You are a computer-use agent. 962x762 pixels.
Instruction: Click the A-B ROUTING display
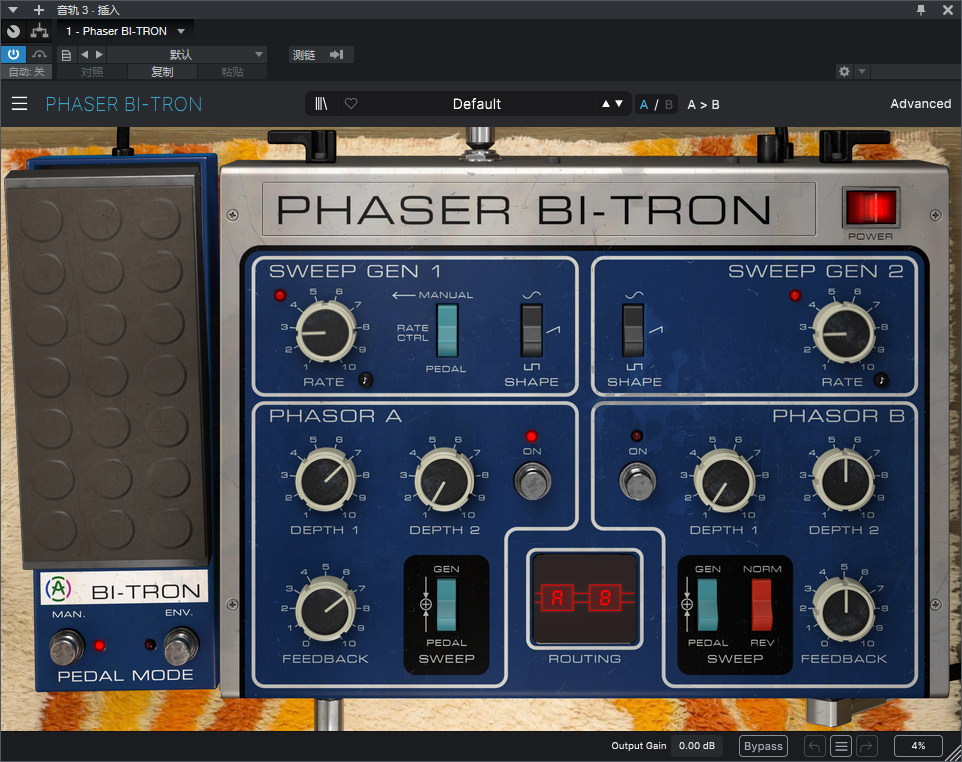coord(585,598)
